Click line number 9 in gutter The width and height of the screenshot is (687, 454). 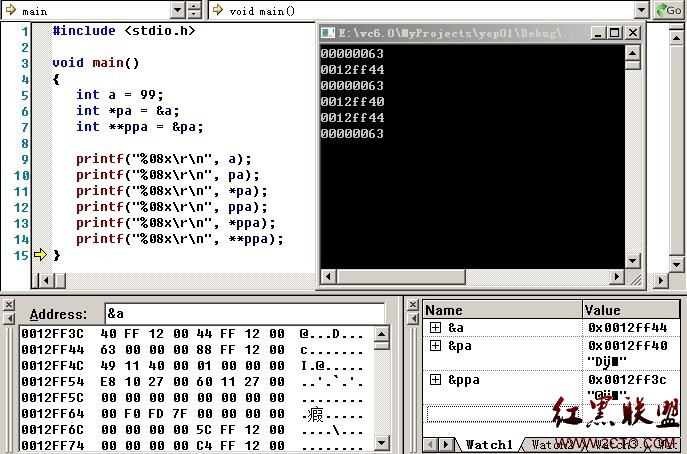[x=25, y=160]
